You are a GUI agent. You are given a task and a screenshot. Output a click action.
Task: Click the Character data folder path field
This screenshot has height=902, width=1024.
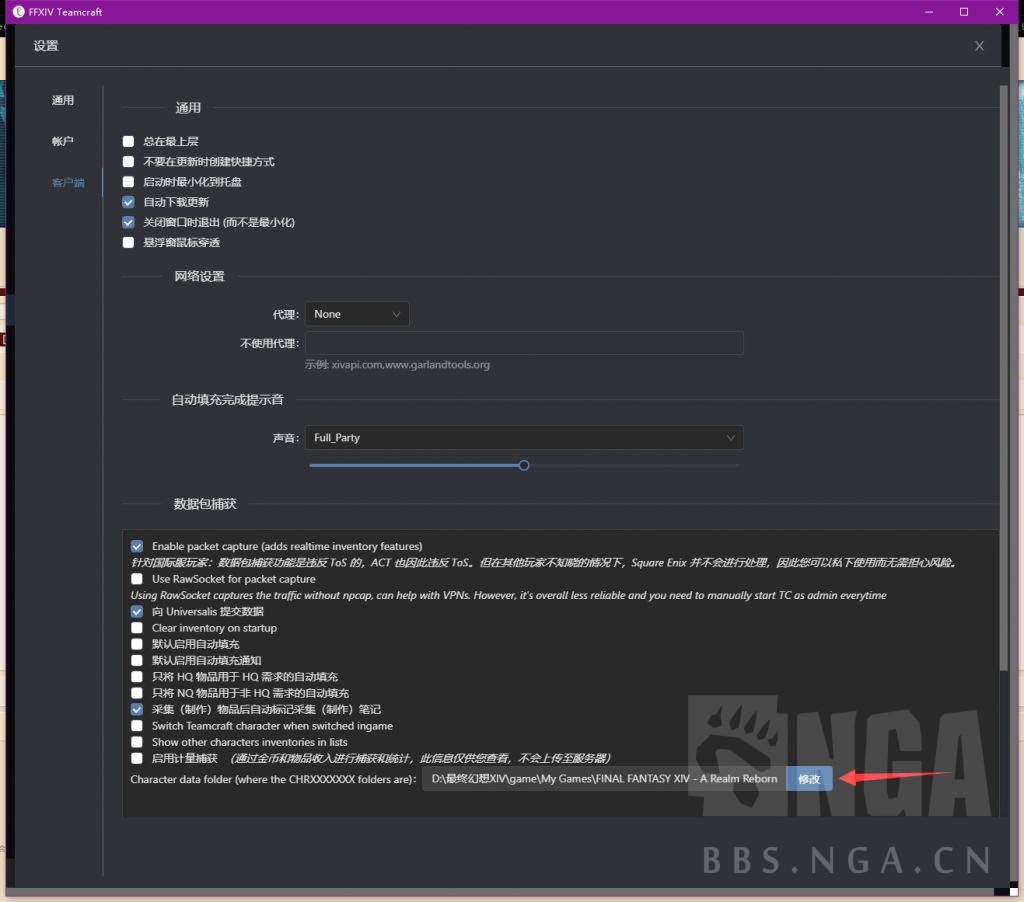(x=604, y=779)
